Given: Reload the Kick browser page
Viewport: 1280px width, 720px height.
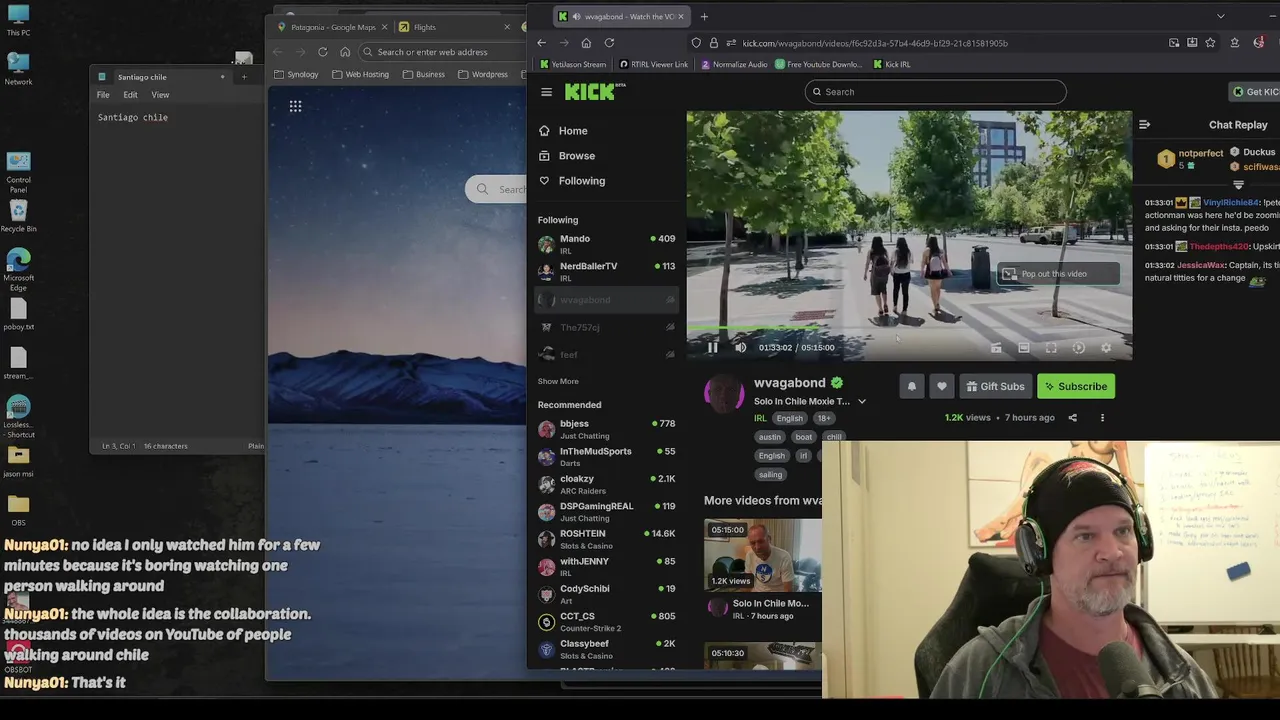Looking at the screenshot, I should 609,43.
